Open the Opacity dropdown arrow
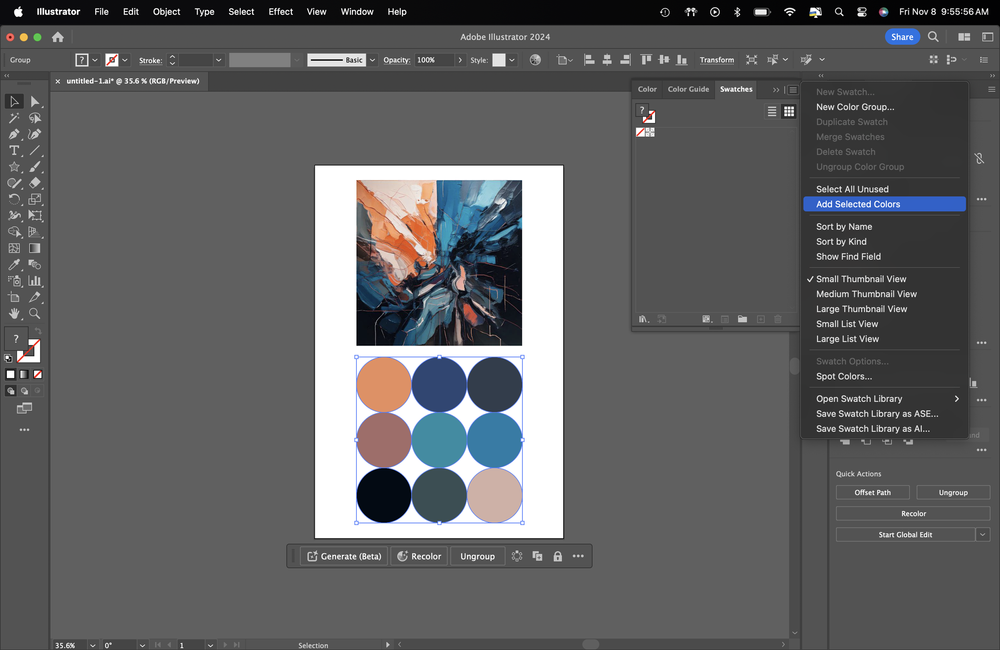Screen dimensions: 1000x650 [x=459, y=60]
